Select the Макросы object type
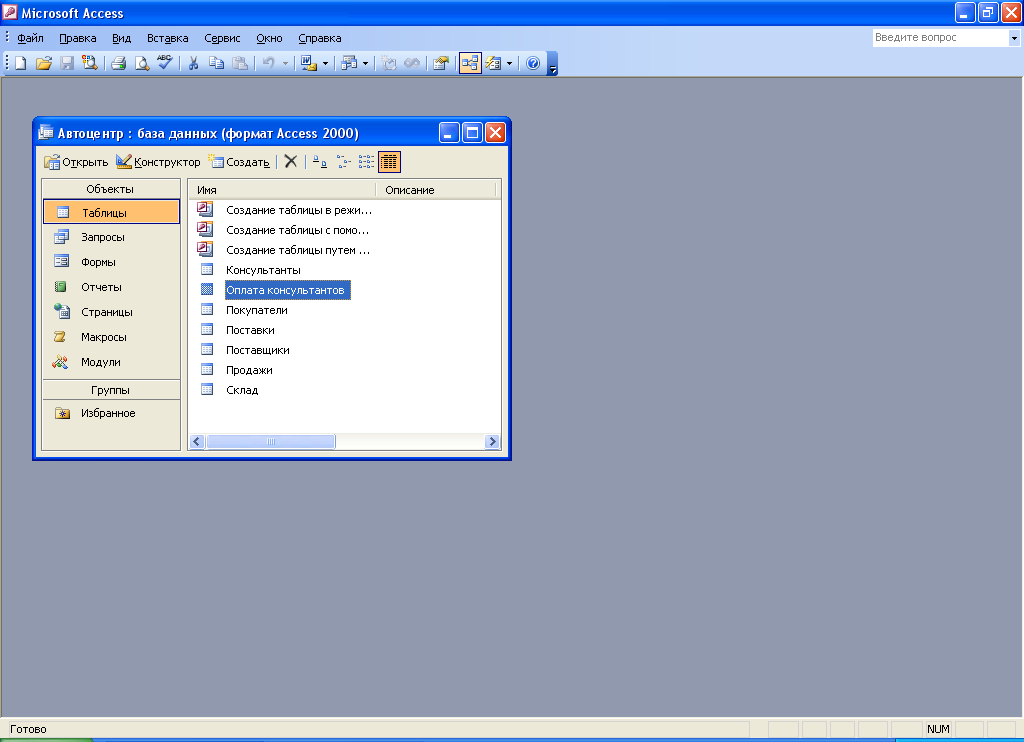Screen dimensions: 1024x742 111,337
